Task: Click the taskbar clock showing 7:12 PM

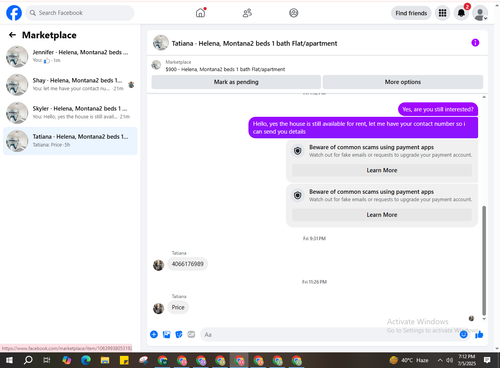Action: point(467,360)
